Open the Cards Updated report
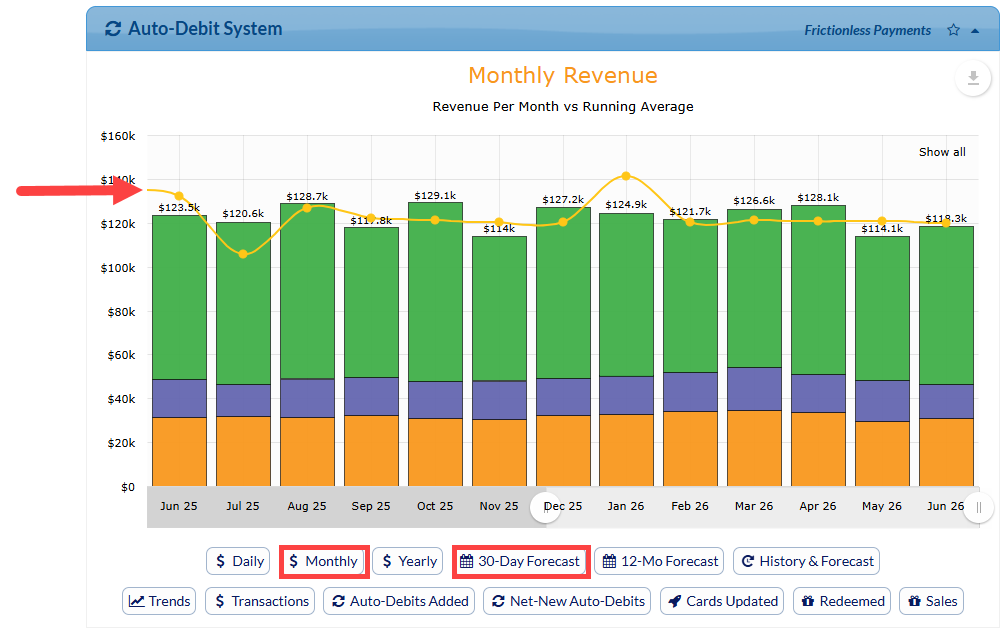Image resolution: width=1008 pixels, height=635 pixels. (722, 601)
